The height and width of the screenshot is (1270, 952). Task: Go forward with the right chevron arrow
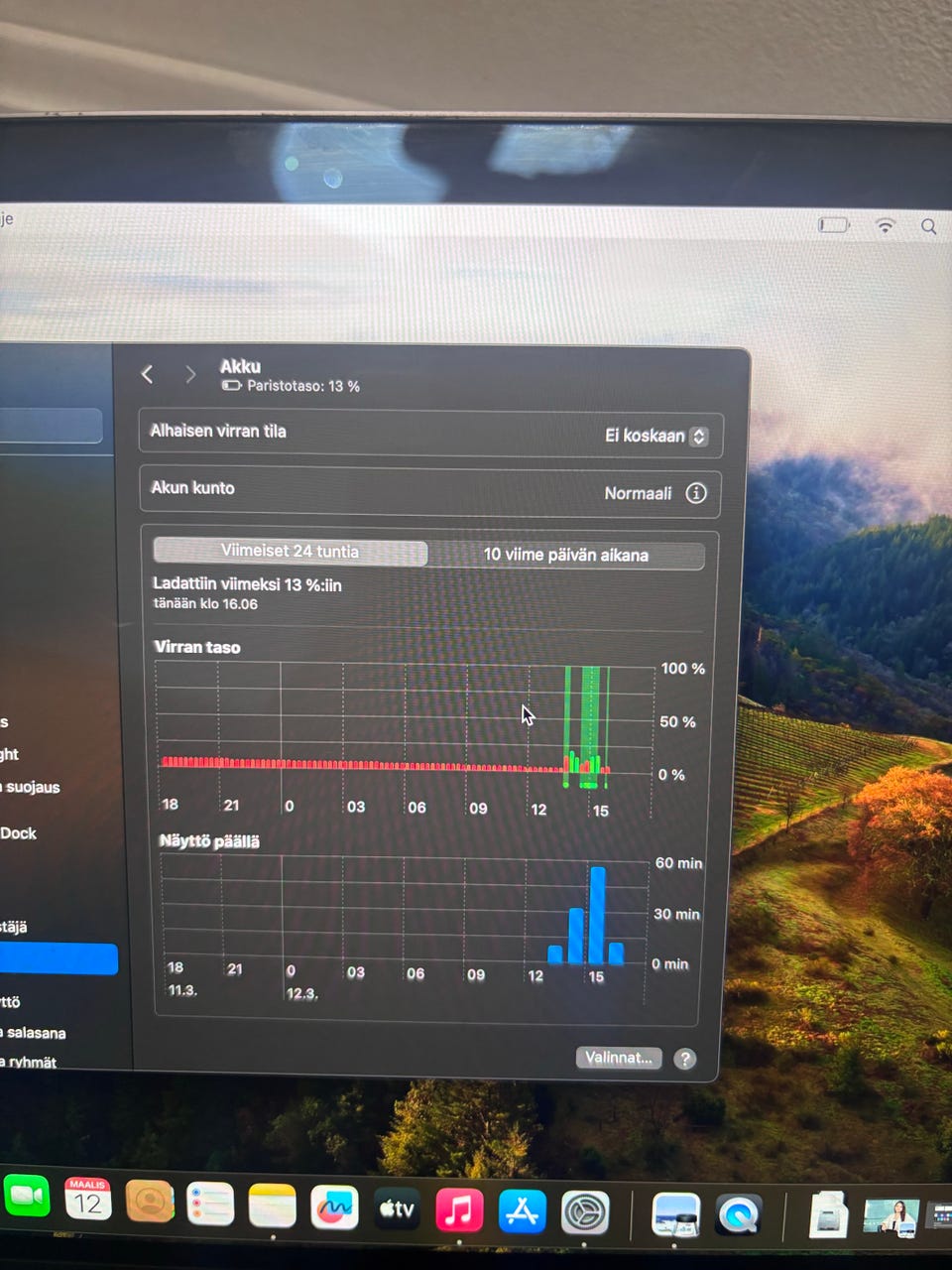(190, 374)
